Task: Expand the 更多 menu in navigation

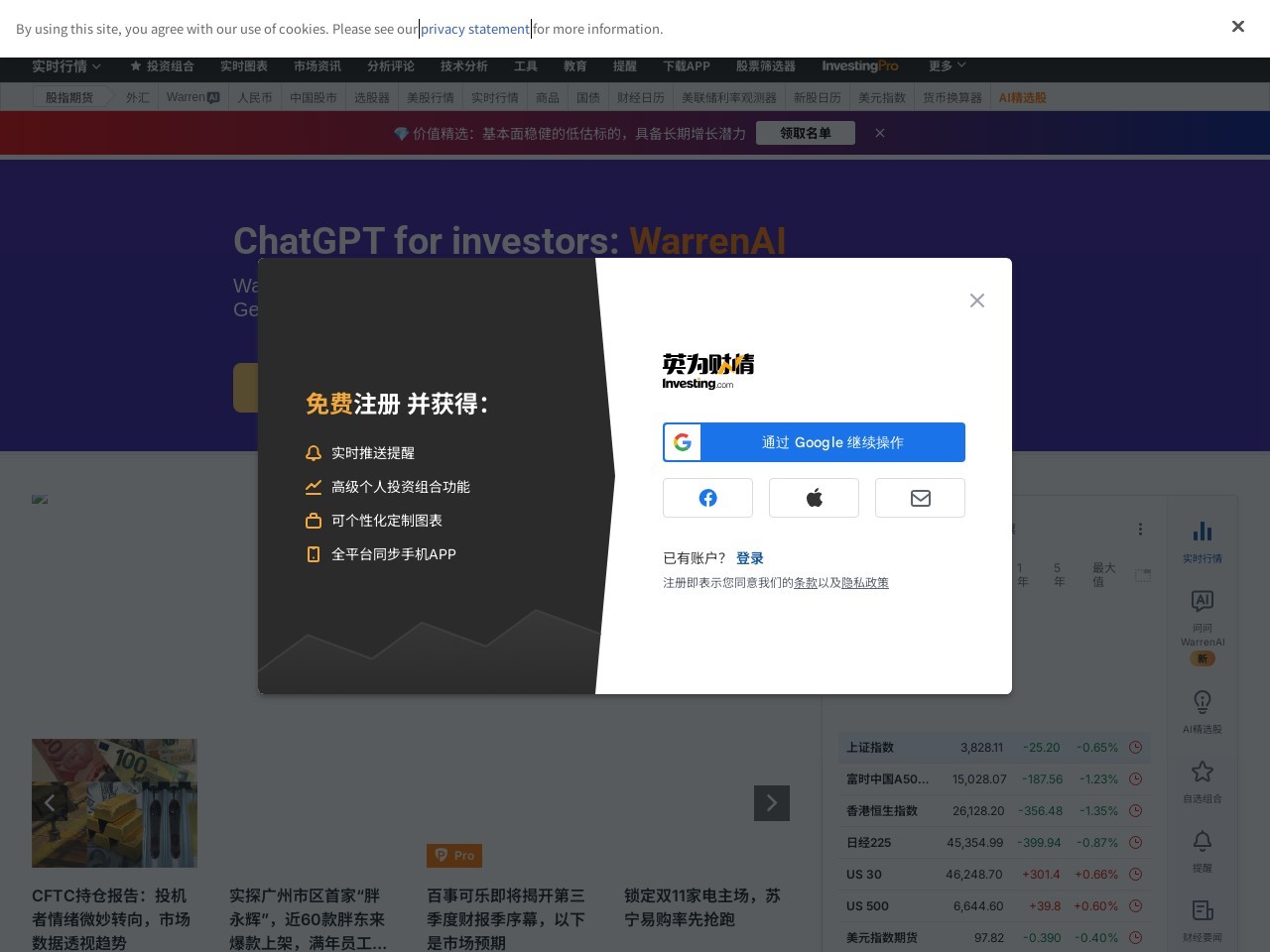Action: coord(947,66)
